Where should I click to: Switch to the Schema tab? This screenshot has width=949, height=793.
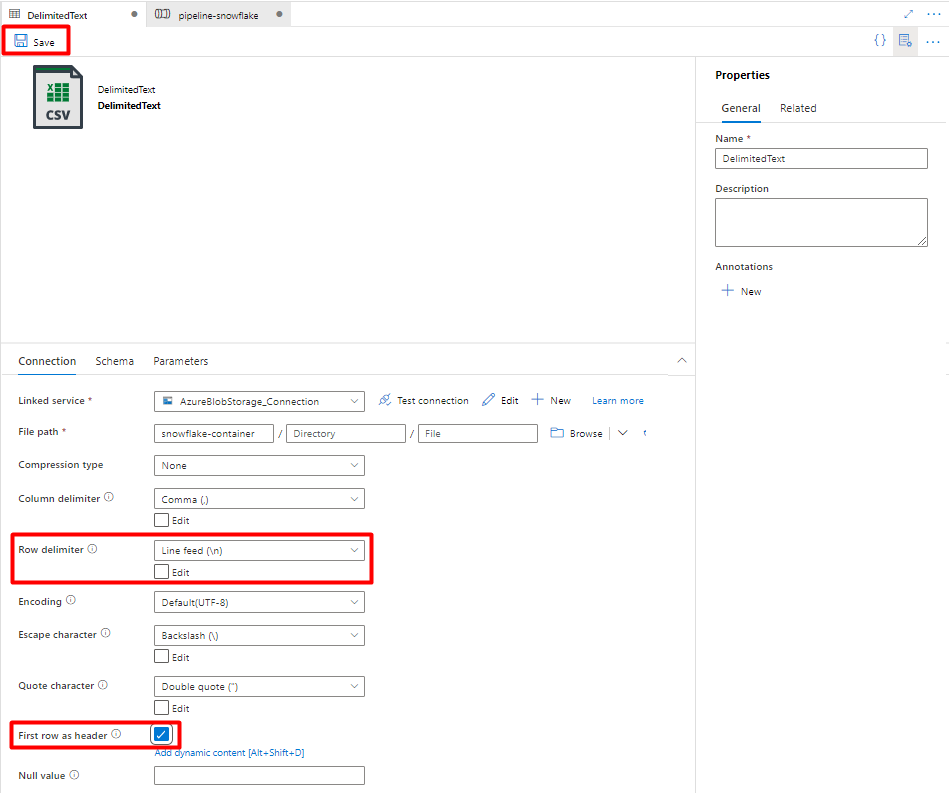114,361
